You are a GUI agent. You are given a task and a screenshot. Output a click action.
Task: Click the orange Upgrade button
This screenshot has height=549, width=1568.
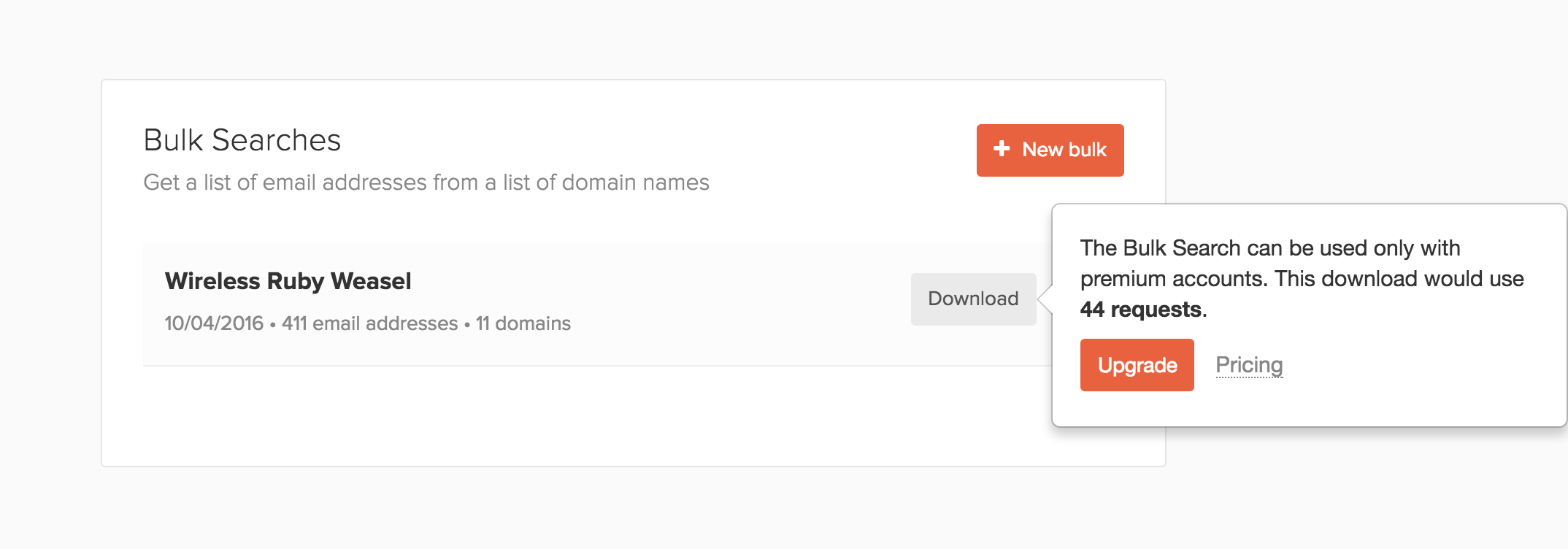click(x=1137, y=365)
